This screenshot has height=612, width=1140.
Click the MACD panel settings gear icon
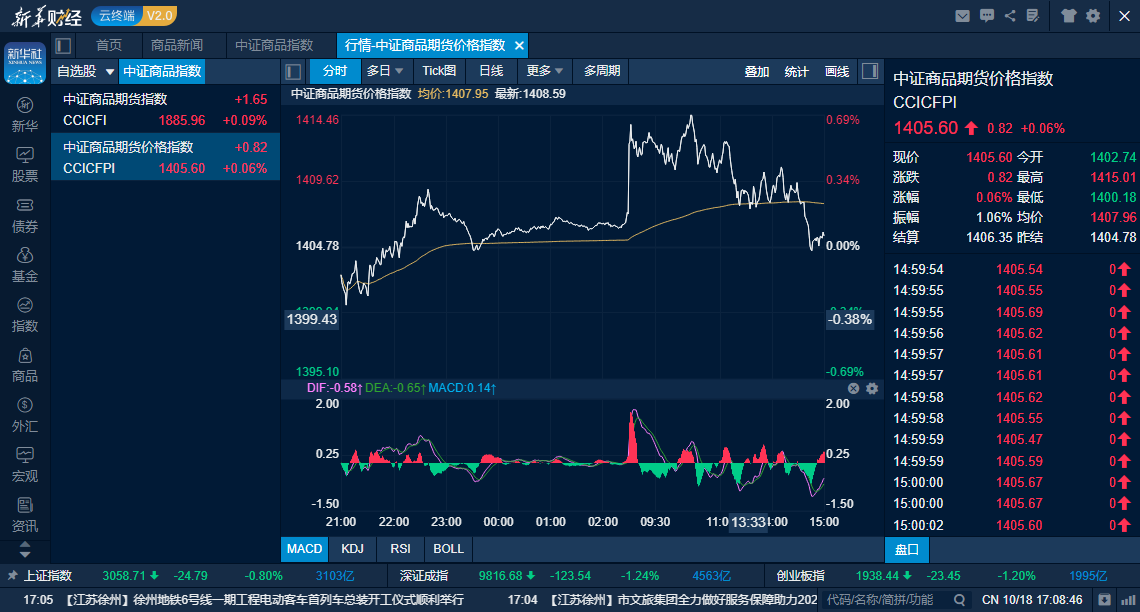(872, 388)
